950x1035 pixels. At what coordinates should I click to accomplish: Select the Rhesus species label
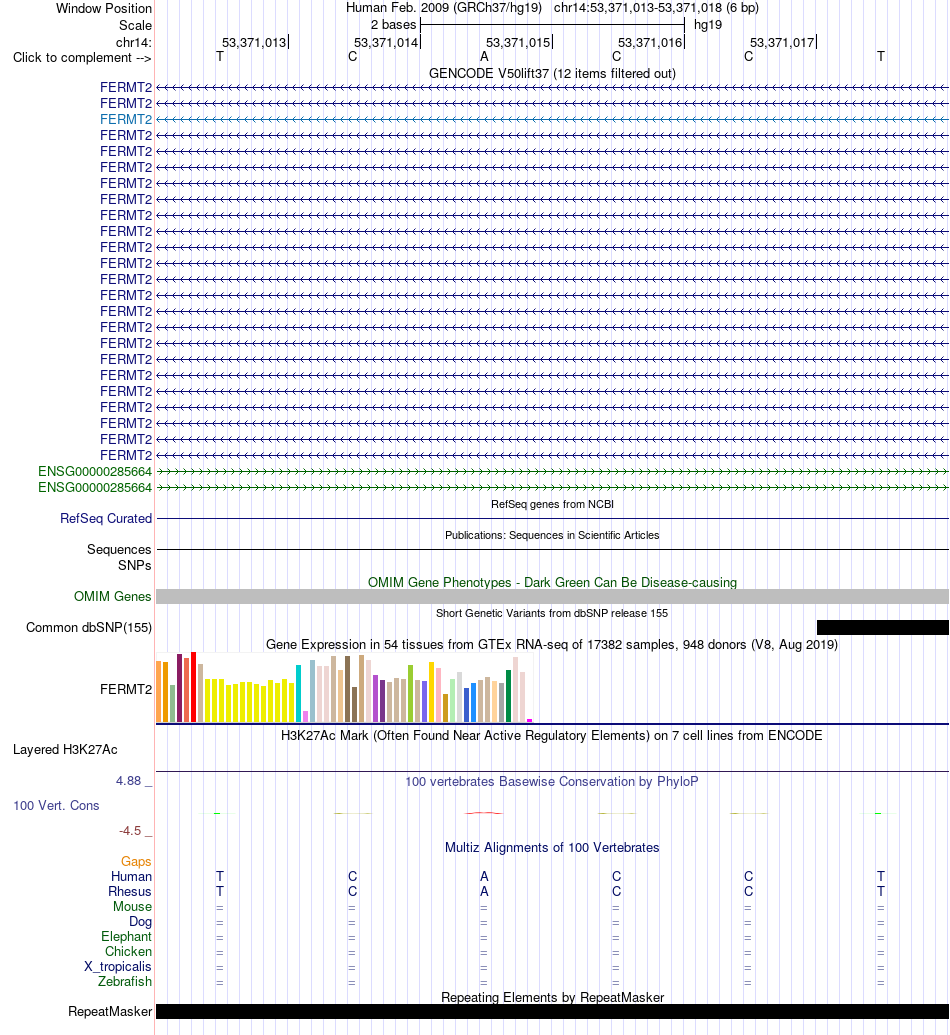pyautogui.click(x=130, y=892)
